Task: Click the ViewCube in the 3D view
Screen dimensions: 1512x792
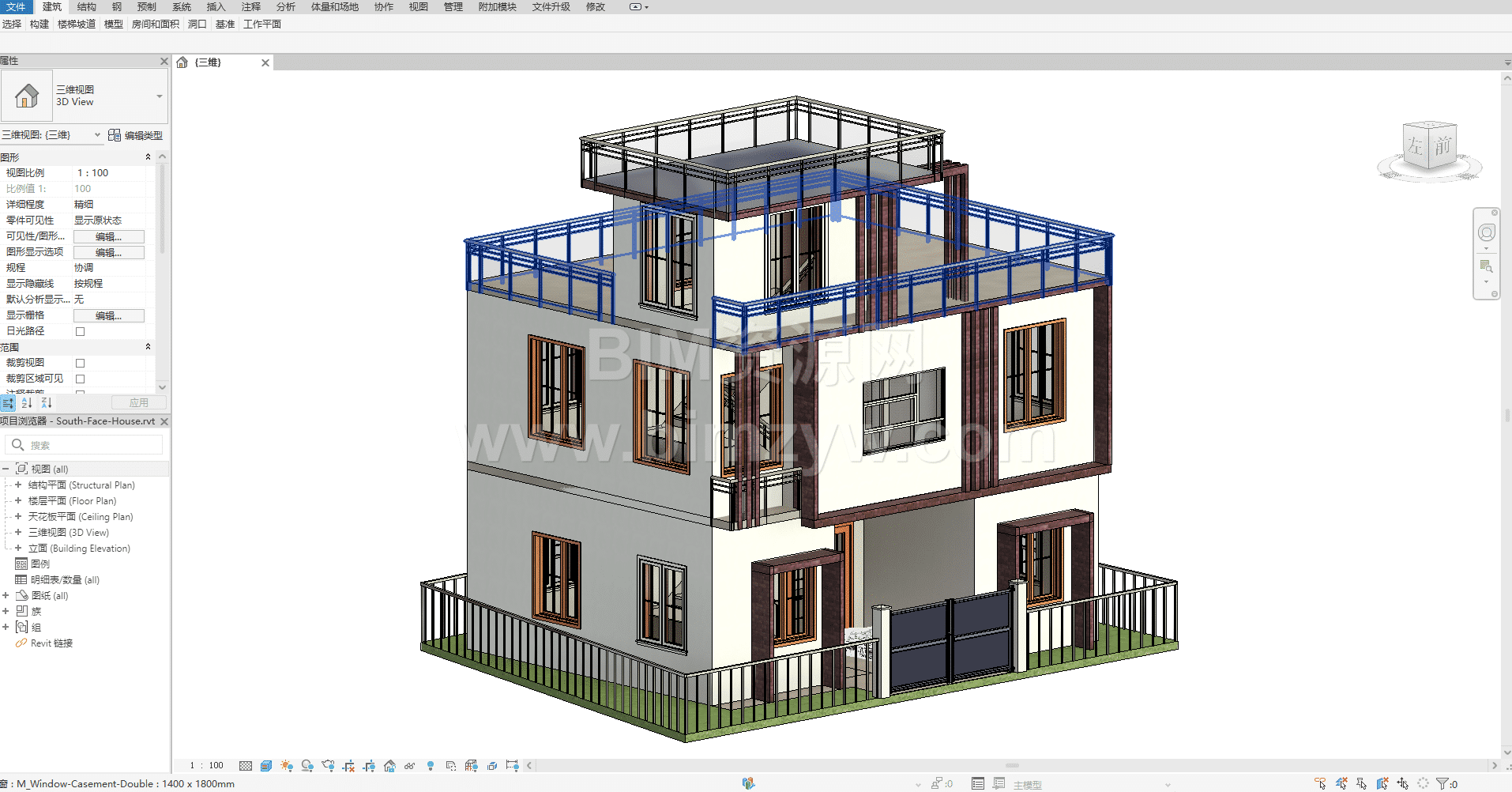Action: [1429, 147]
